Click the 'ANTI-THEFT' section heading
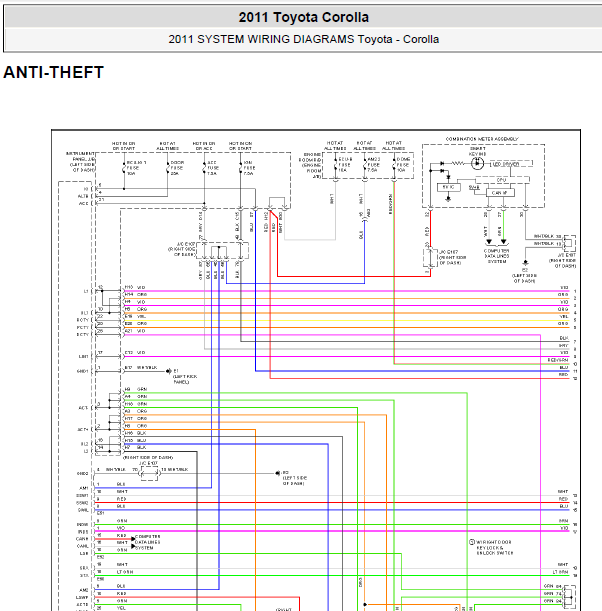602x611 pixels. pos(54,72)
